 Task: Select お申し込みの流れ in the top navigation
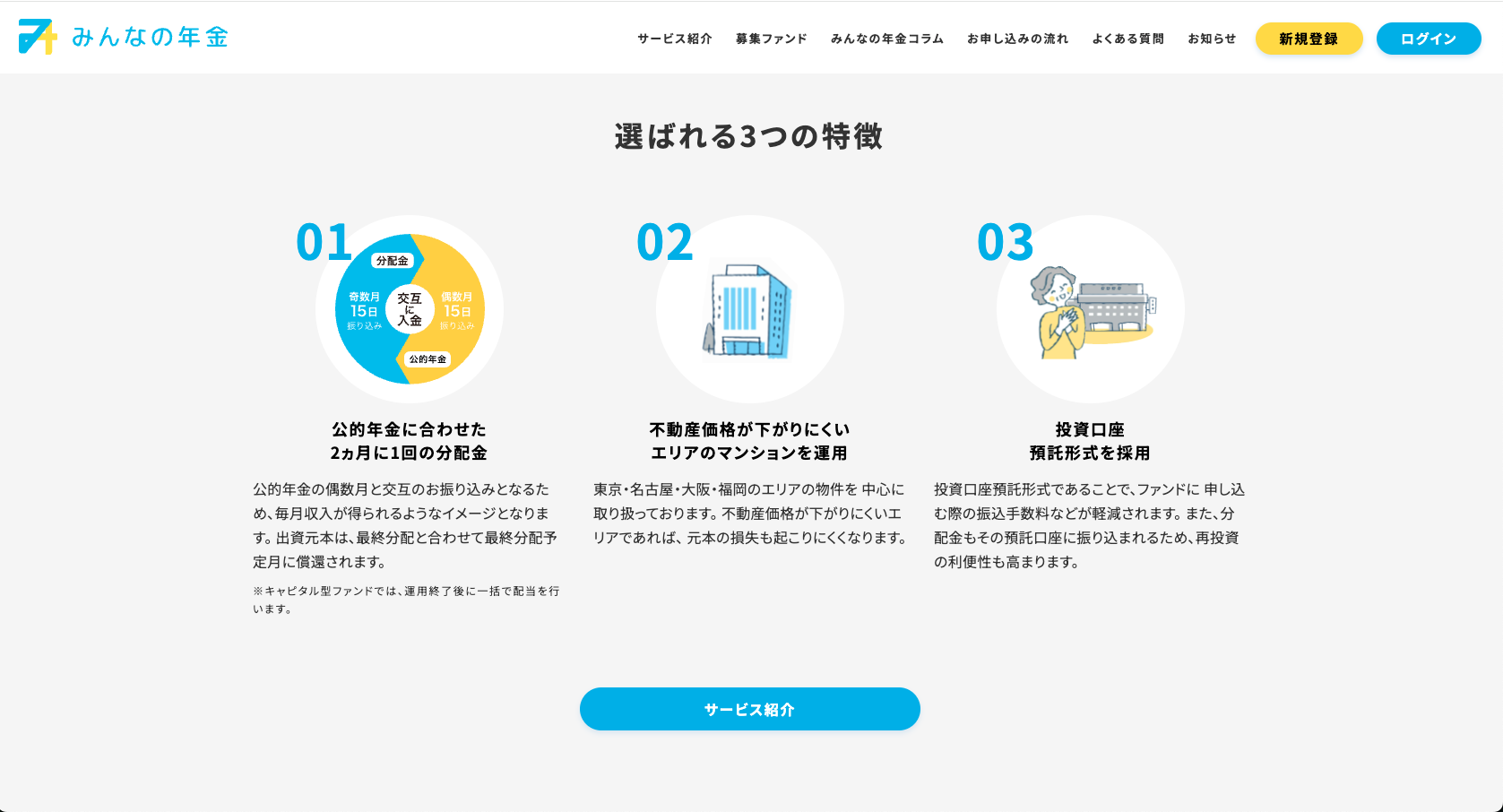click(x=1017, y=39)
